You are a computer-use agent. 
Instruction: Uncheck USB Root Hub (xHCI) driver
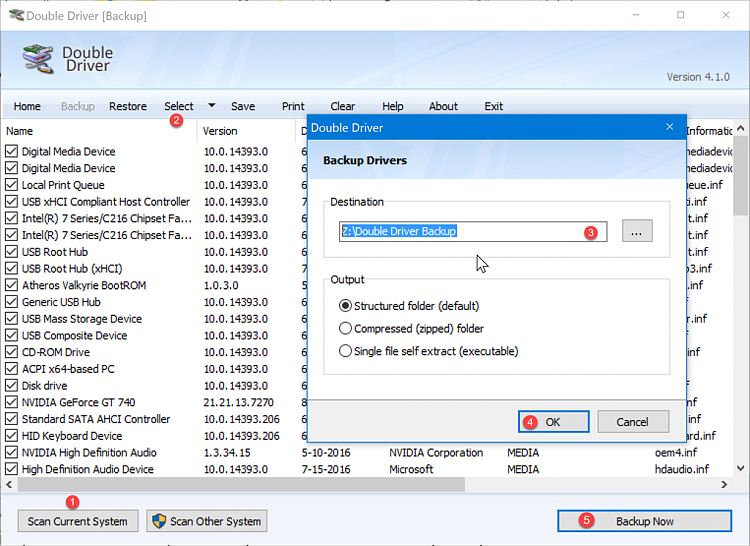(x=11, y=269)
